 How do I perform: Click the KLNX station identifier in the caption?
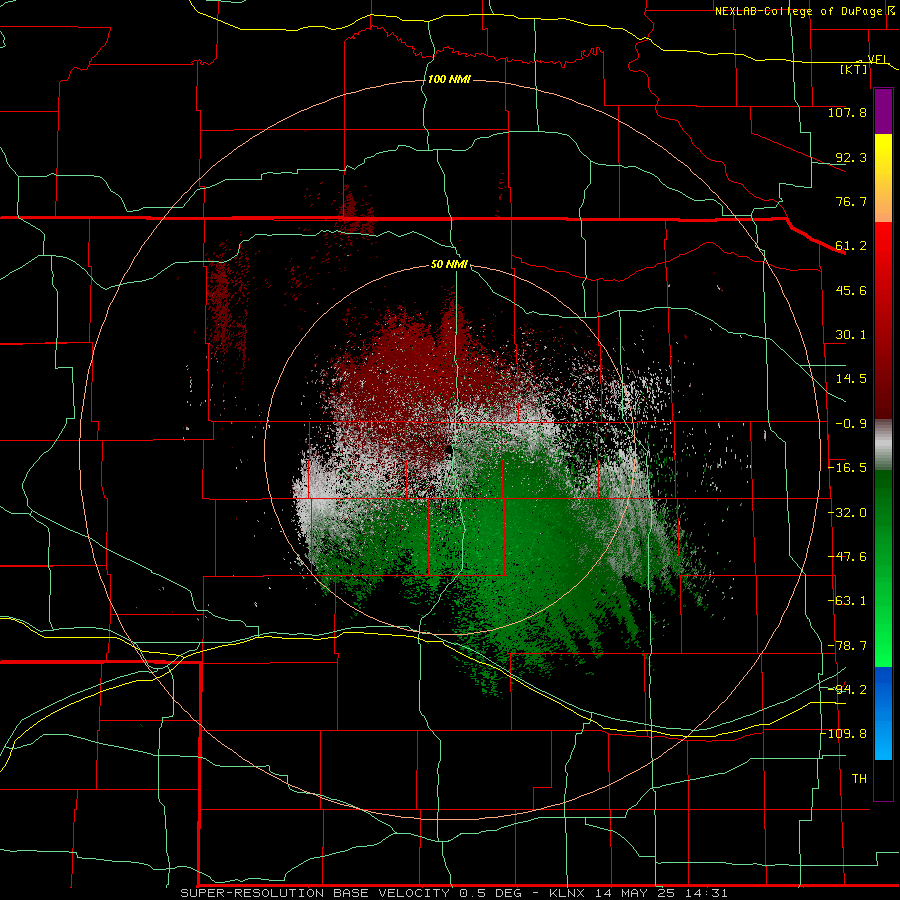[567, 893]
